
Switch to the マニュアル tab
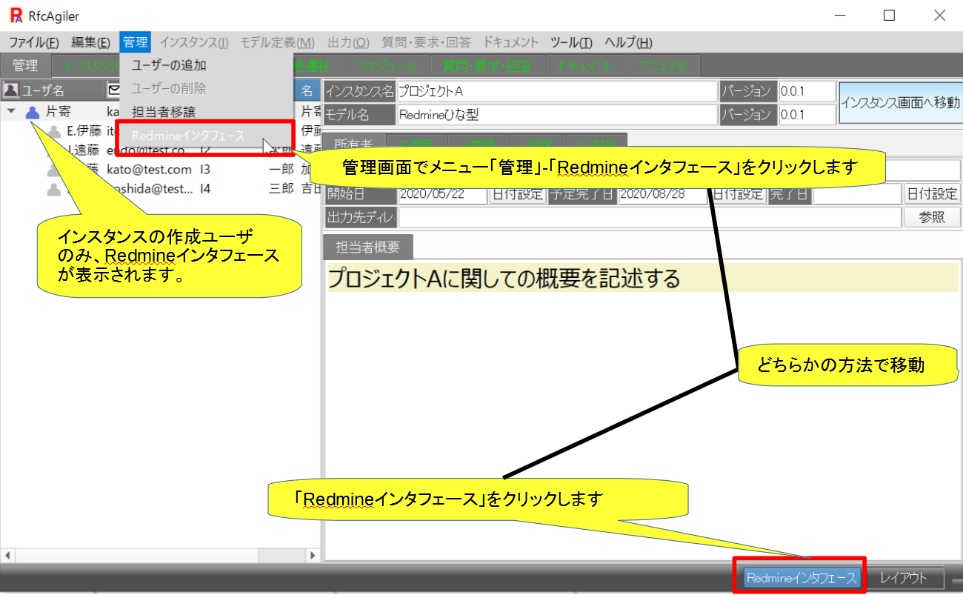pos(663,66)
